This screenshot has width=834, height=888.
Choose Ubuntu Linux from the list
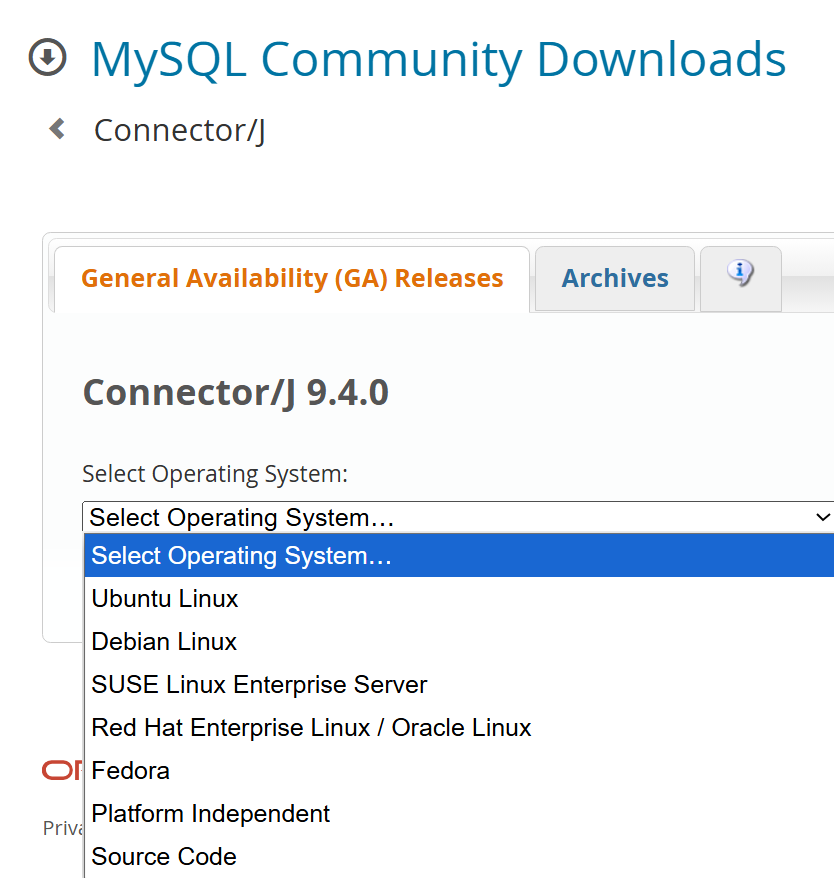click(x=164, y=598)
